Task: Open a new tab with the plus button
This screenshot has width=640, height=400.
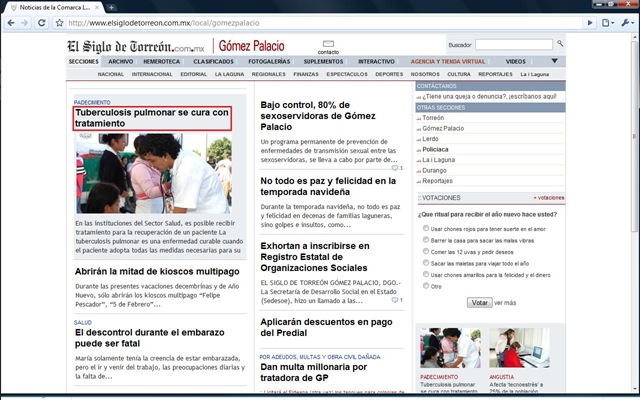Action: (111, 7)
